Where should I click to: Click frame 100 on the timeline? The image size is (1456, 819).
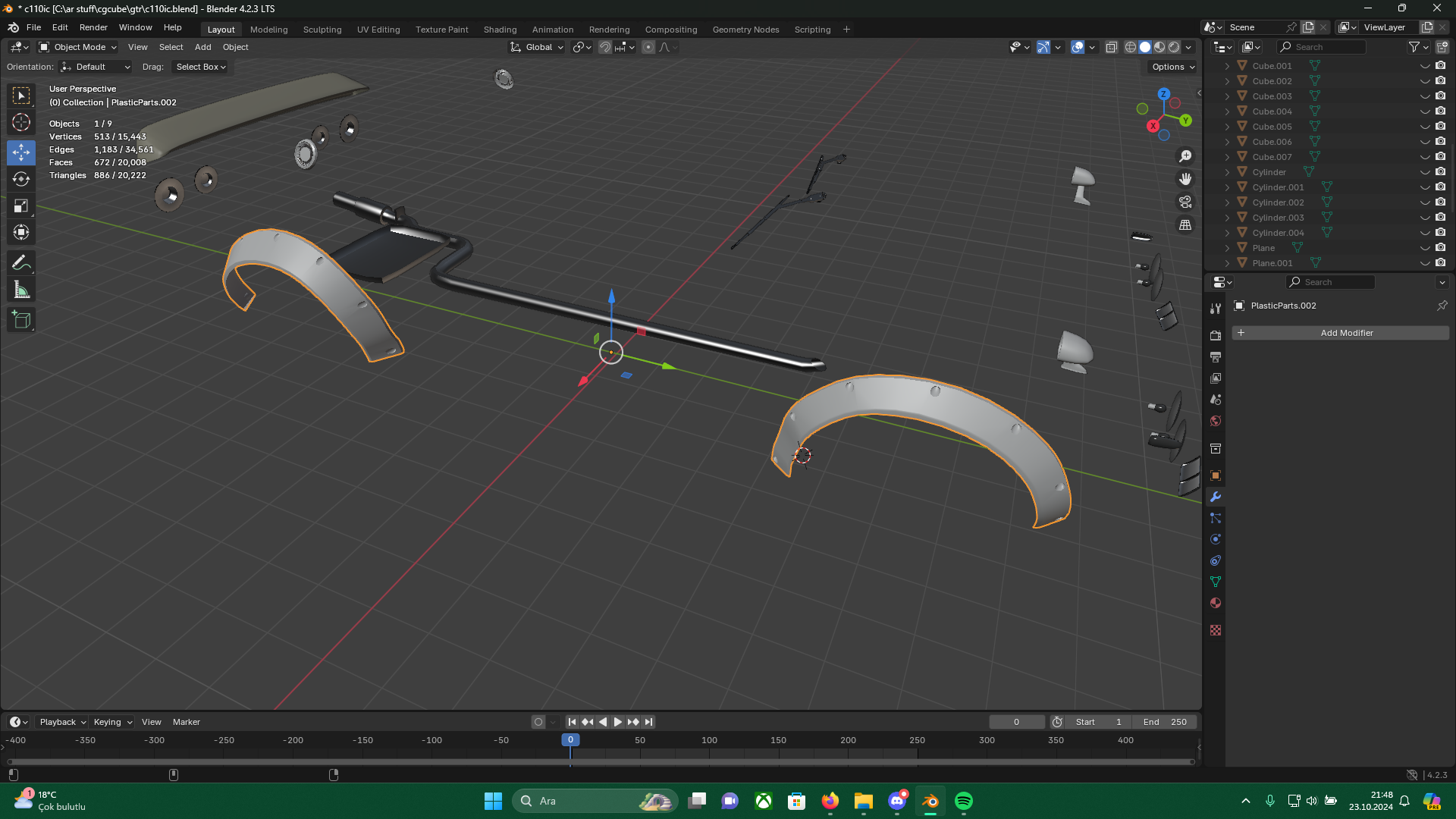pyautogui.click(x=709, y=741)
